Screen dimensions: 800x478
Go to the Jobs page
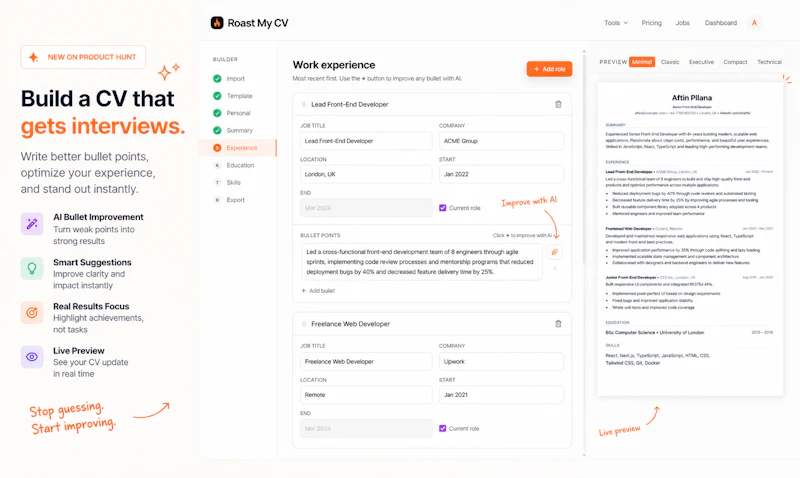(x=683, y=23)
